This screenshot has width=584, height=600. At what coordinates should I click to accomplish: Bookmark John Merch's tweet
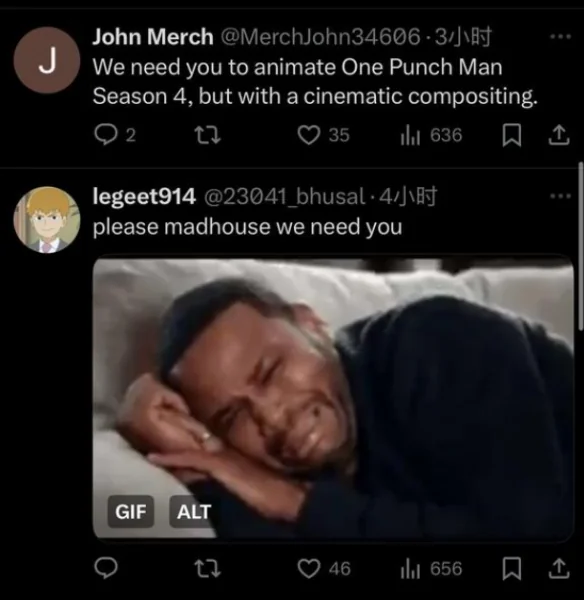pyautogui.click(x=512, y=135)
